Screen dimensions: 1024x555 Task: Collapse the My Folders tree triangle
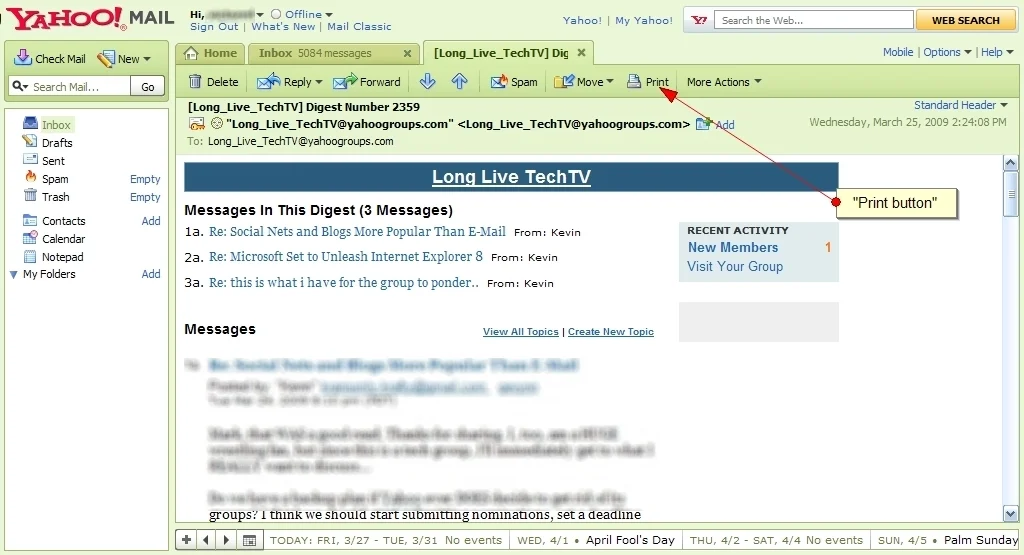pyautogui.click(x=13, y=275)
